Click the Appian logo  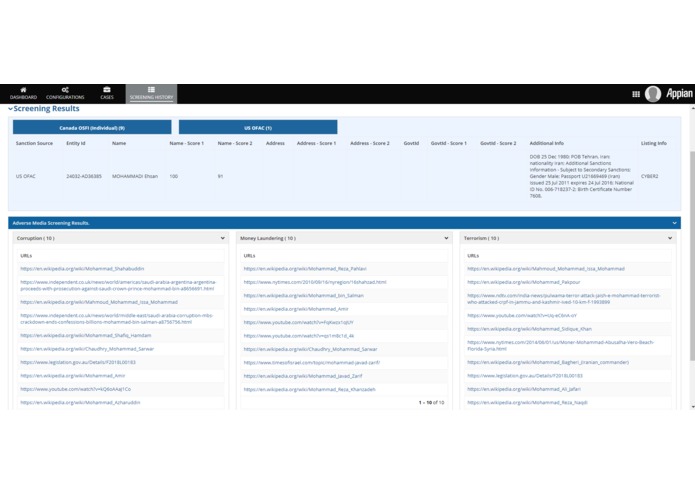pos(679,93)
